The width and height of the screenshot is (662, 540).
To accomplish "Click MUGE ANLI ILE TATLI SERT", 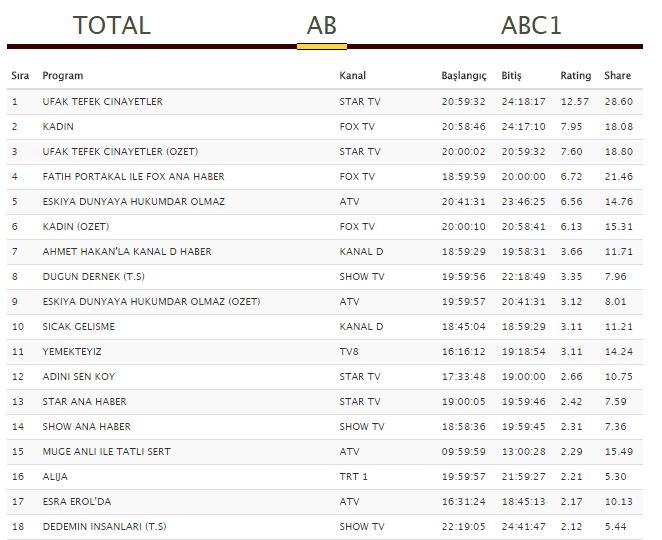I will pos(106,452).
